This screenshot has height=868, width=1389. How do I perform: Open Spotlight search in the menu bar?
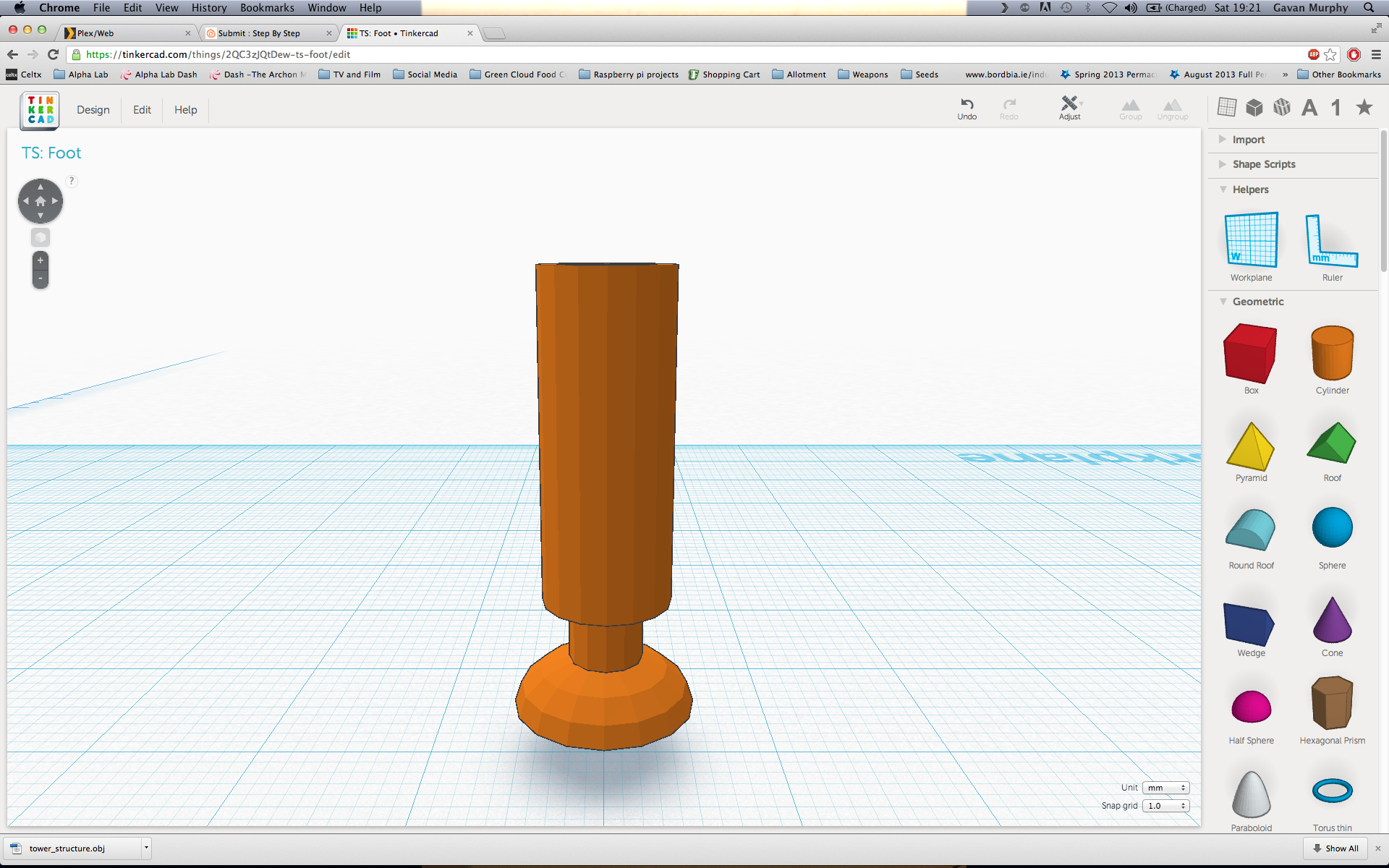coord(1369,8)
